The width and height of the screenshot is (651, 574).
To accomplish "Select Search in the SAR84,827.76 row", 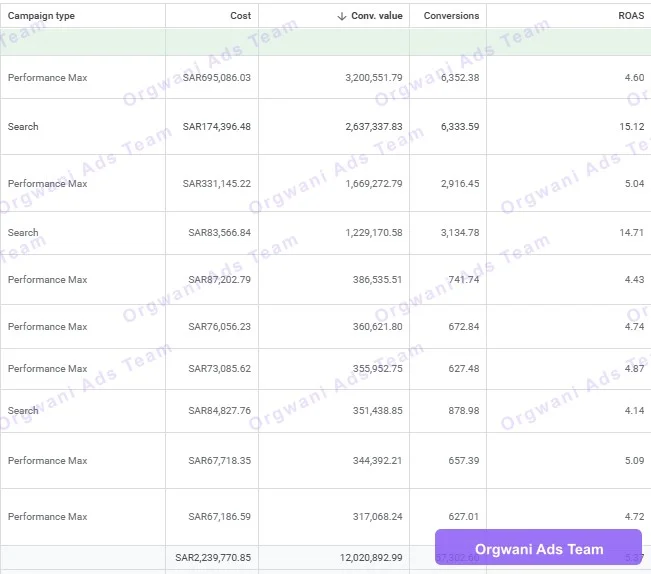I will click(23, 411).
